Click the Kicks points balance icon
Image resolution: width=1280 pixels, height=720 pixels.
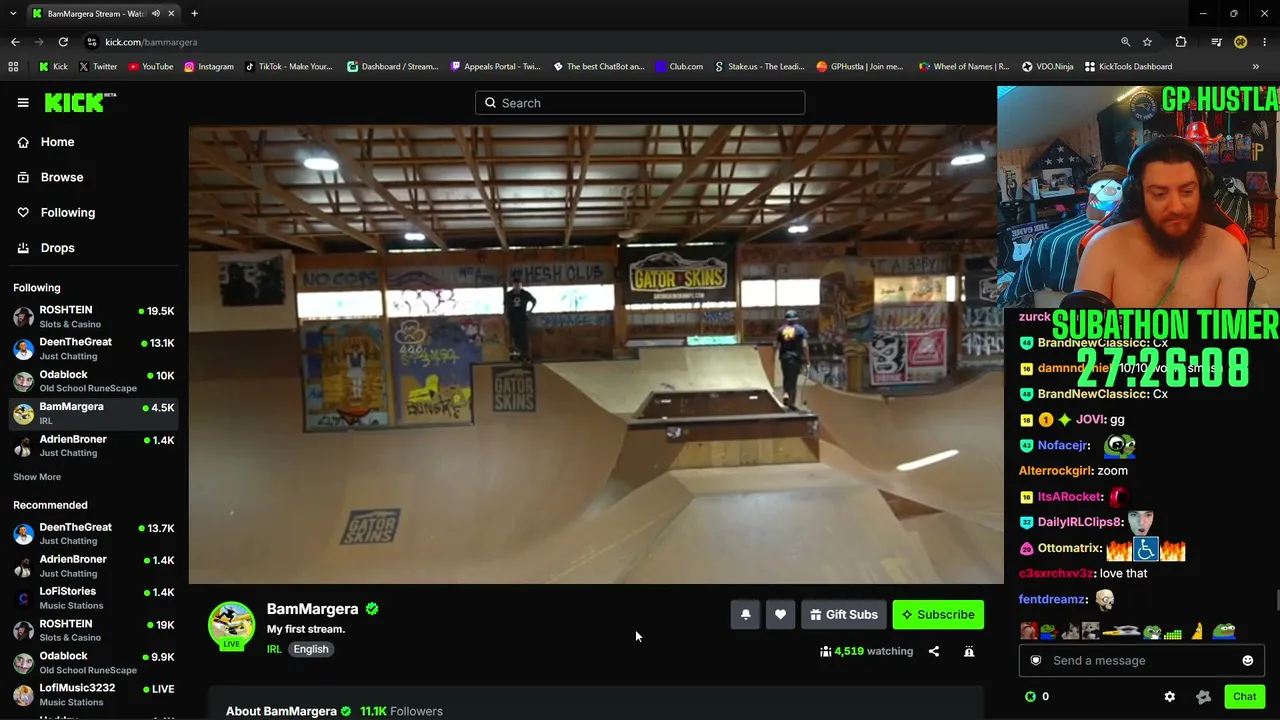(1031, 696)
